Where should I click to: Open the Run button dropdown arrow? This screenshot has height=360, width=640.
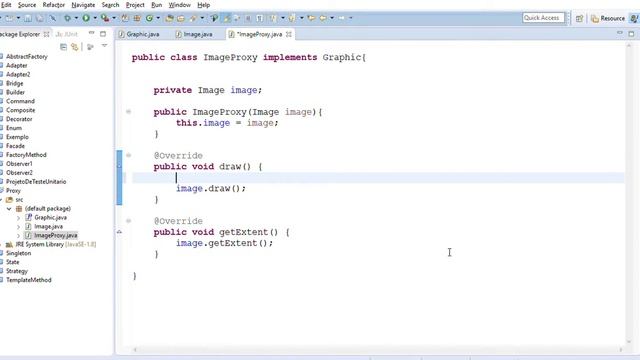click(95, 18)
